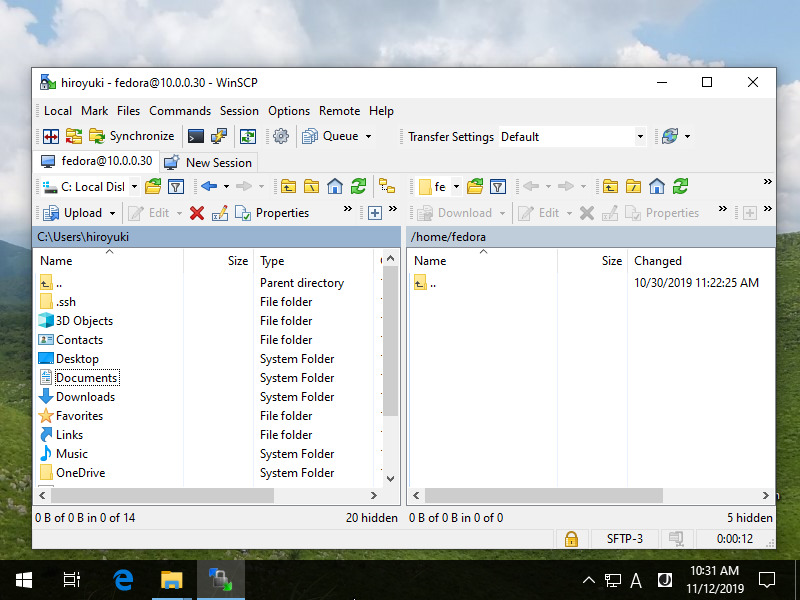
Task: Expand the local back history dropdown
Action: point(226,186)
